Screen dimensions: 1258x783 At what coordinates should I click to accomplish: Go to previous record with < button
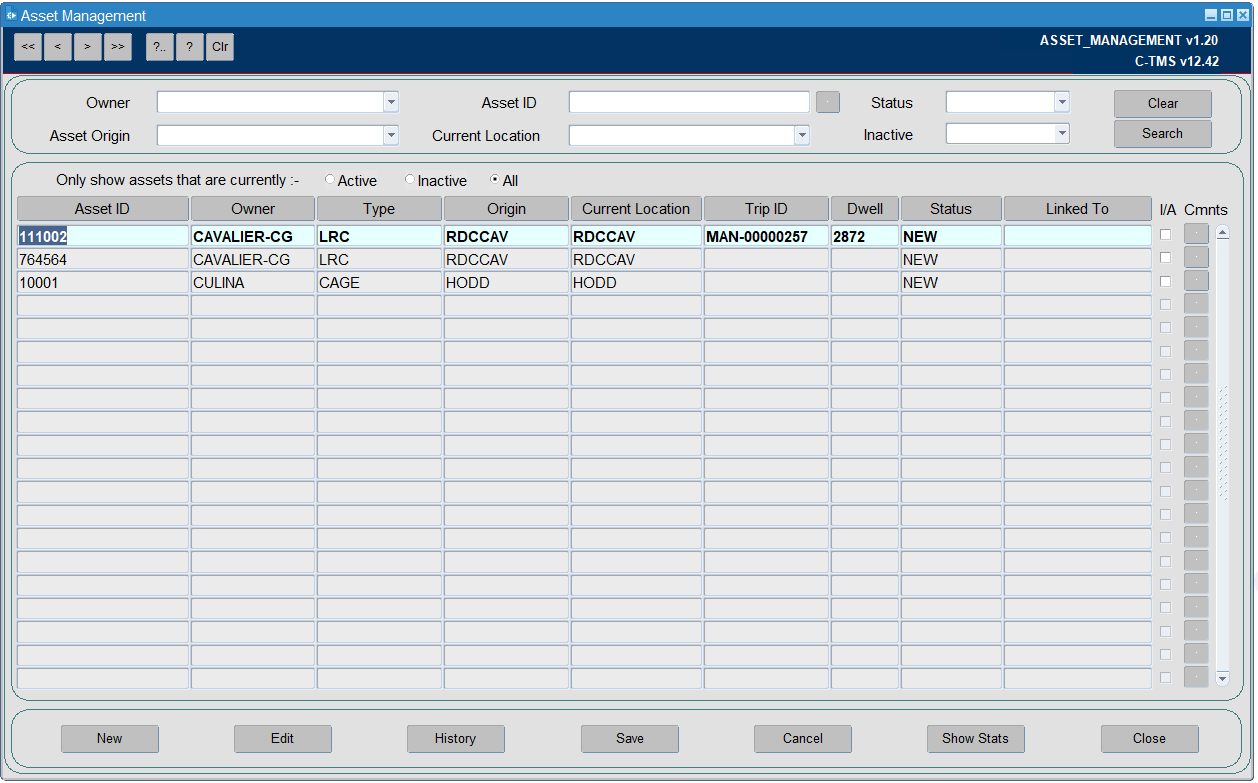coord(58,47)
